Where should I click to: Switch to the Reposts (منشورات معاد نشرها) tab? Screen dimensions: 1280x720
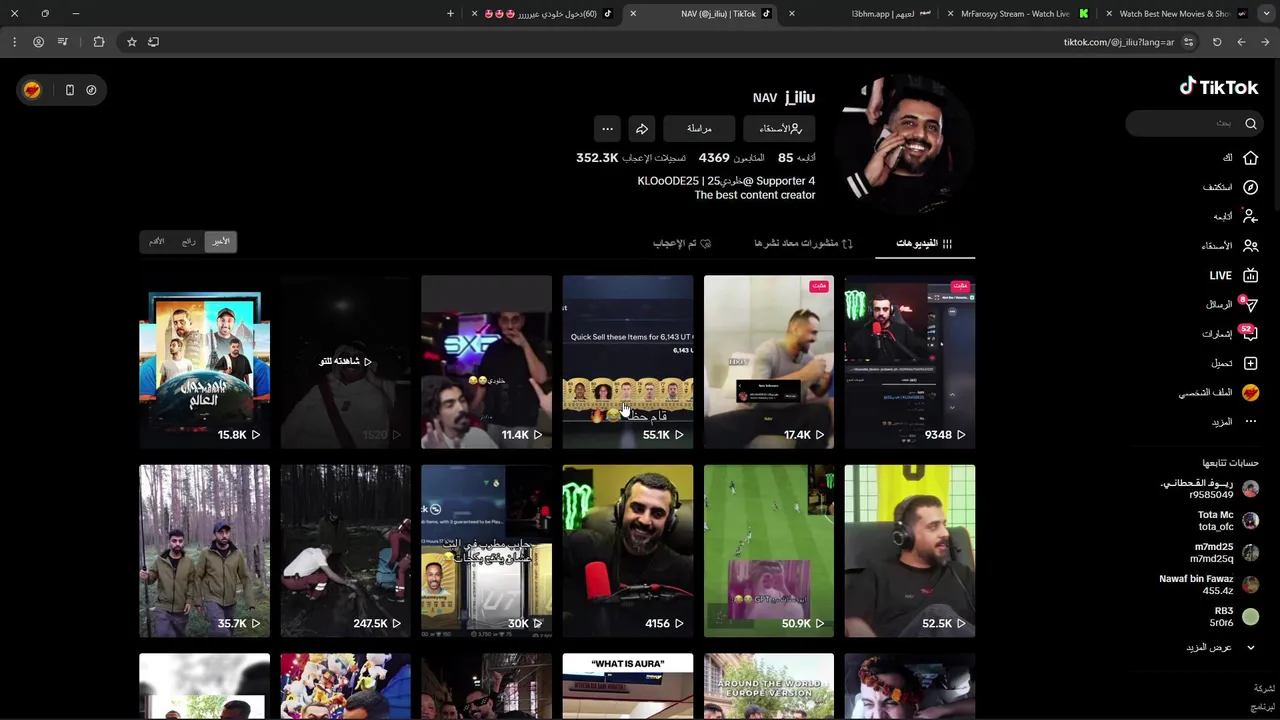click(x=803, y=243)
